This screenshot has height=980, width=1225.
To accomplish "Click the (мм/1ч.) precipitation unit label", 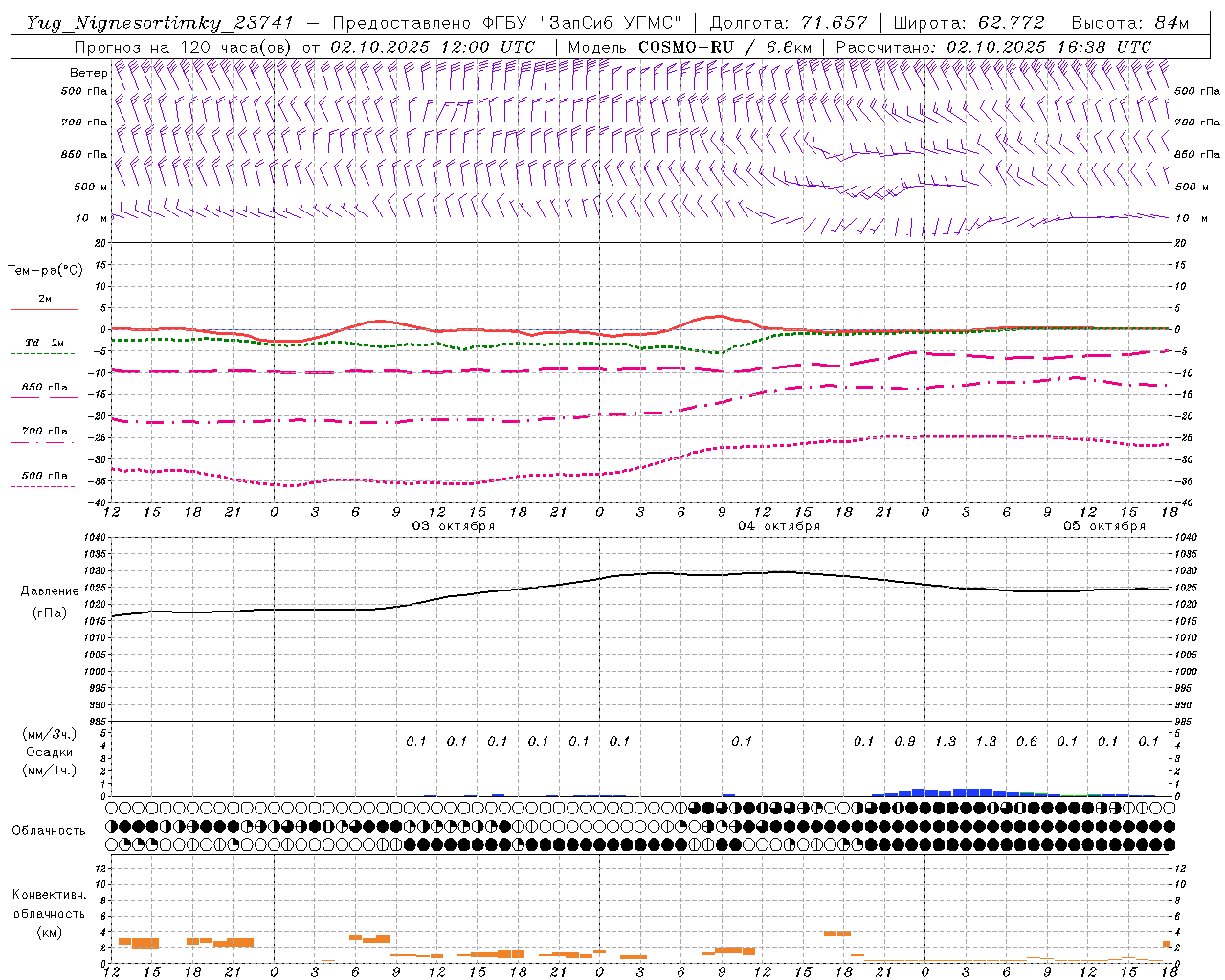I will [50, 770].
